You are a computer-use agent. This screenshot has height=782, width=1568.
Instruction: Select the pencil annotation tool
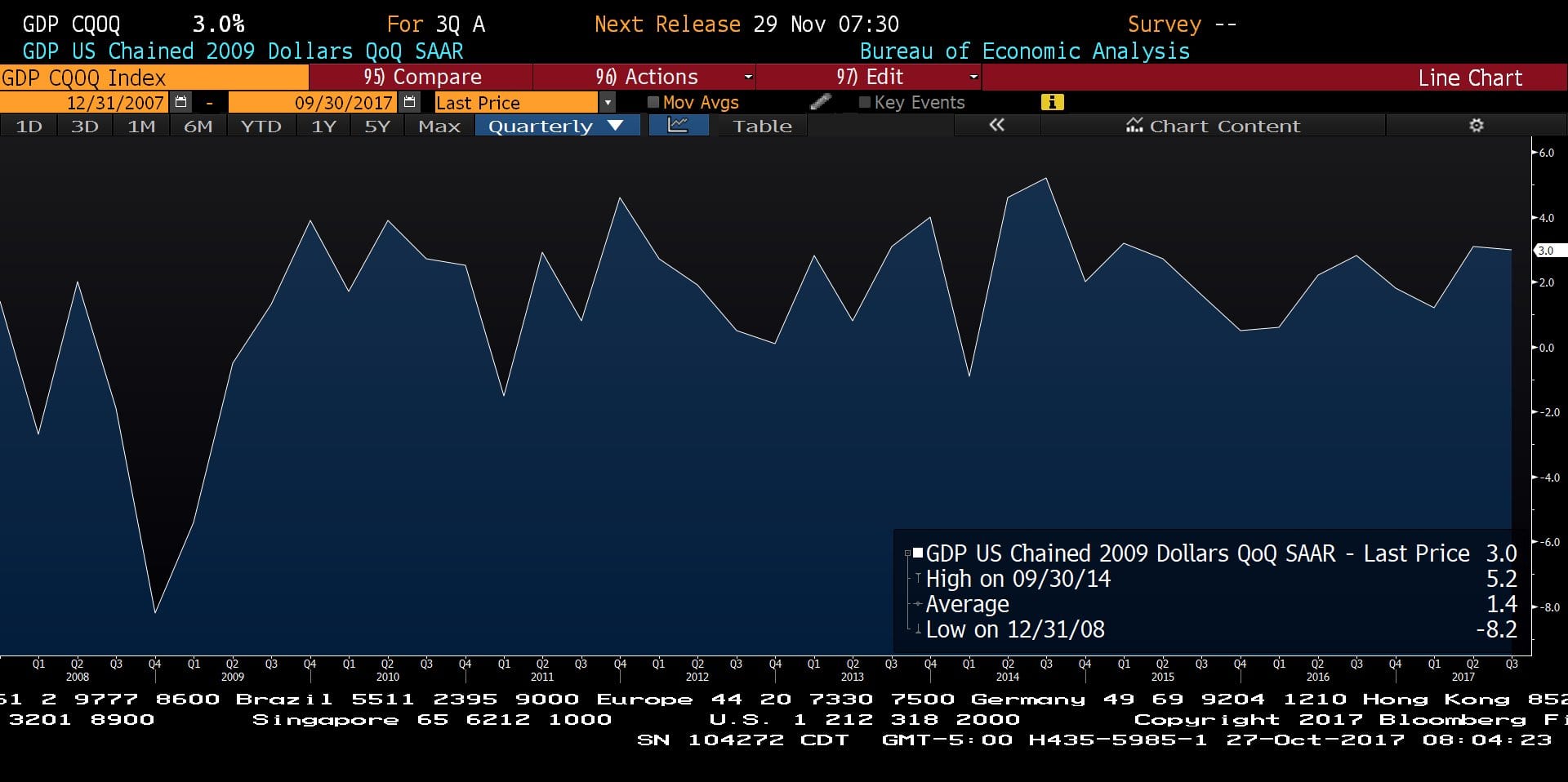point(821,102)
